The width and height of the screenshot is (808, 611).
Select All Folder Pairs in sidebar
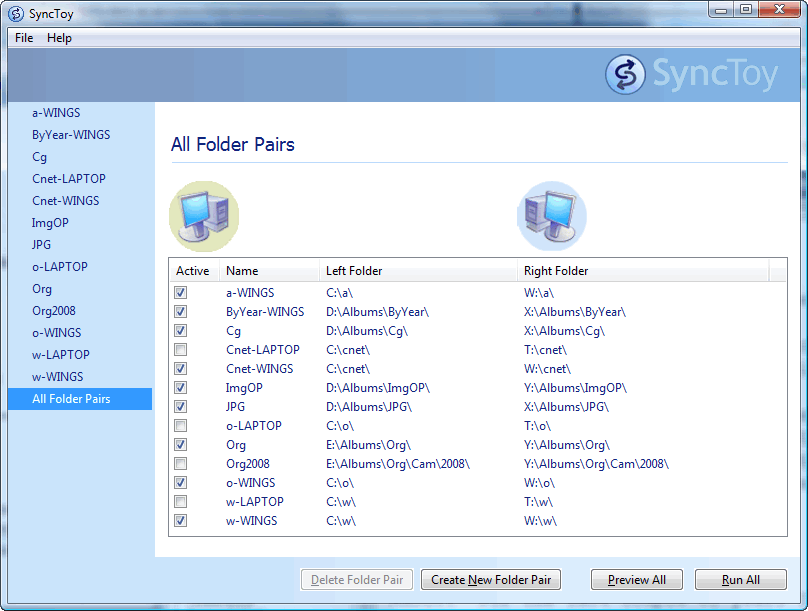pos(80,399)
